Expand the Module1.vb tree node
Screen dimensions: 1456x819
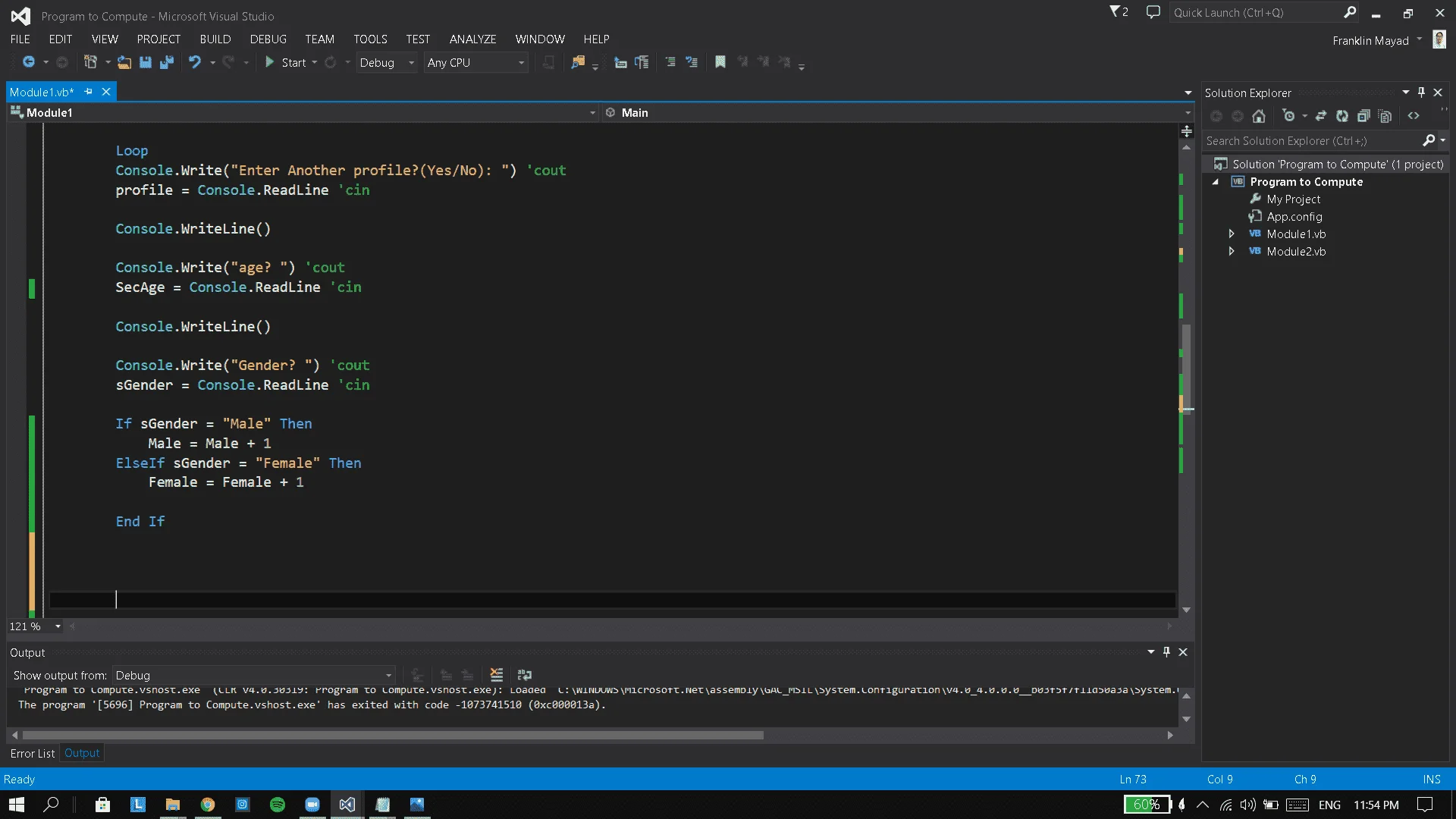(1232, 234)
